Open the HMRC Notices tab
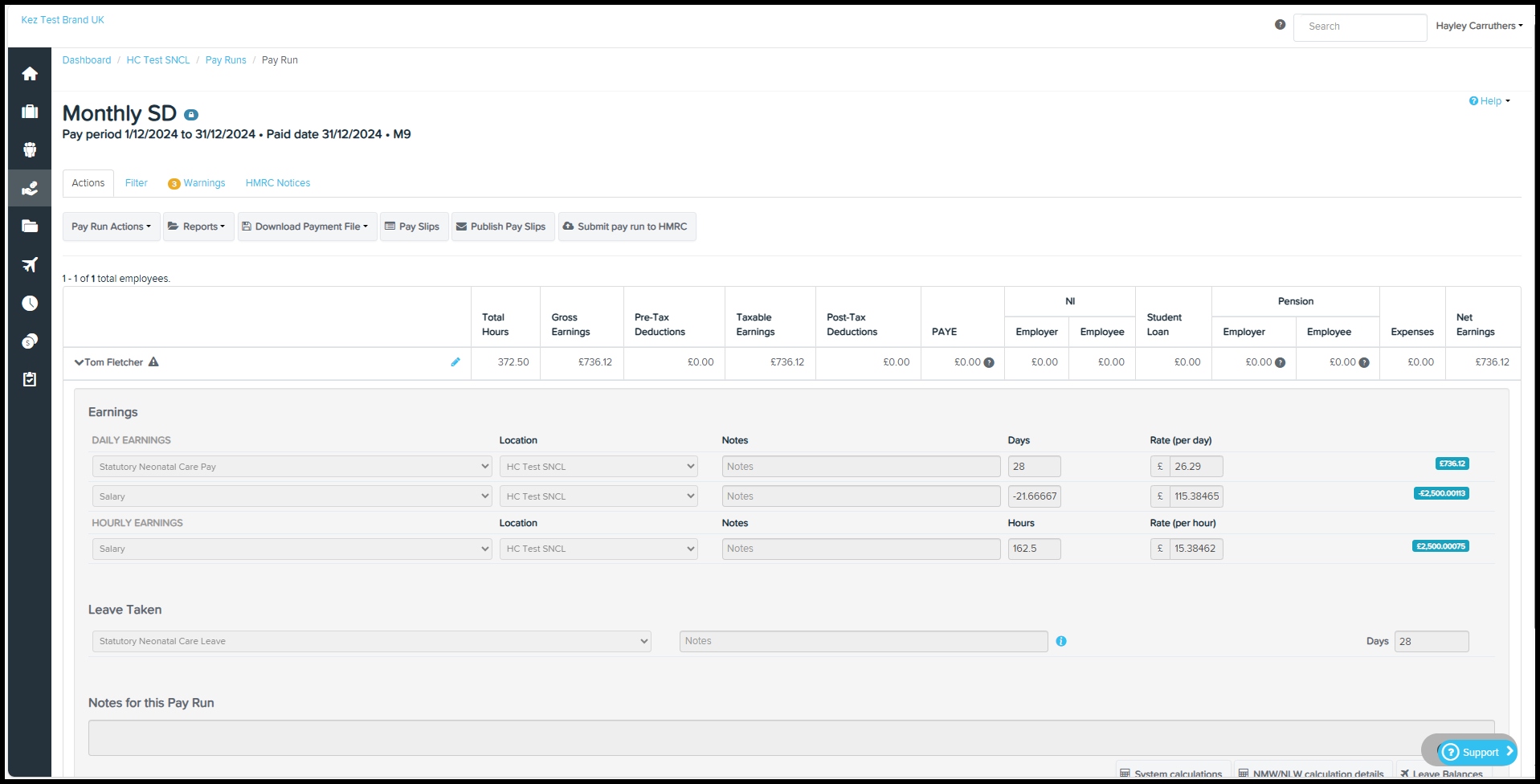Image resolution: width=1540 pixels, height=784 pixels. pos(277,183)
